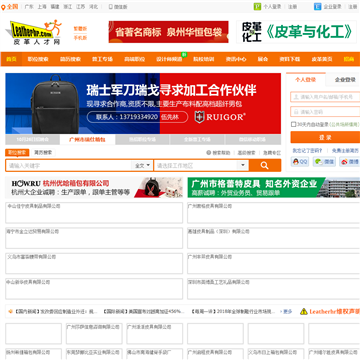Image resolution: width=360 pixels, height=360 pixels.
Task: Select the 江苏 region link
Action: [80, 7]
